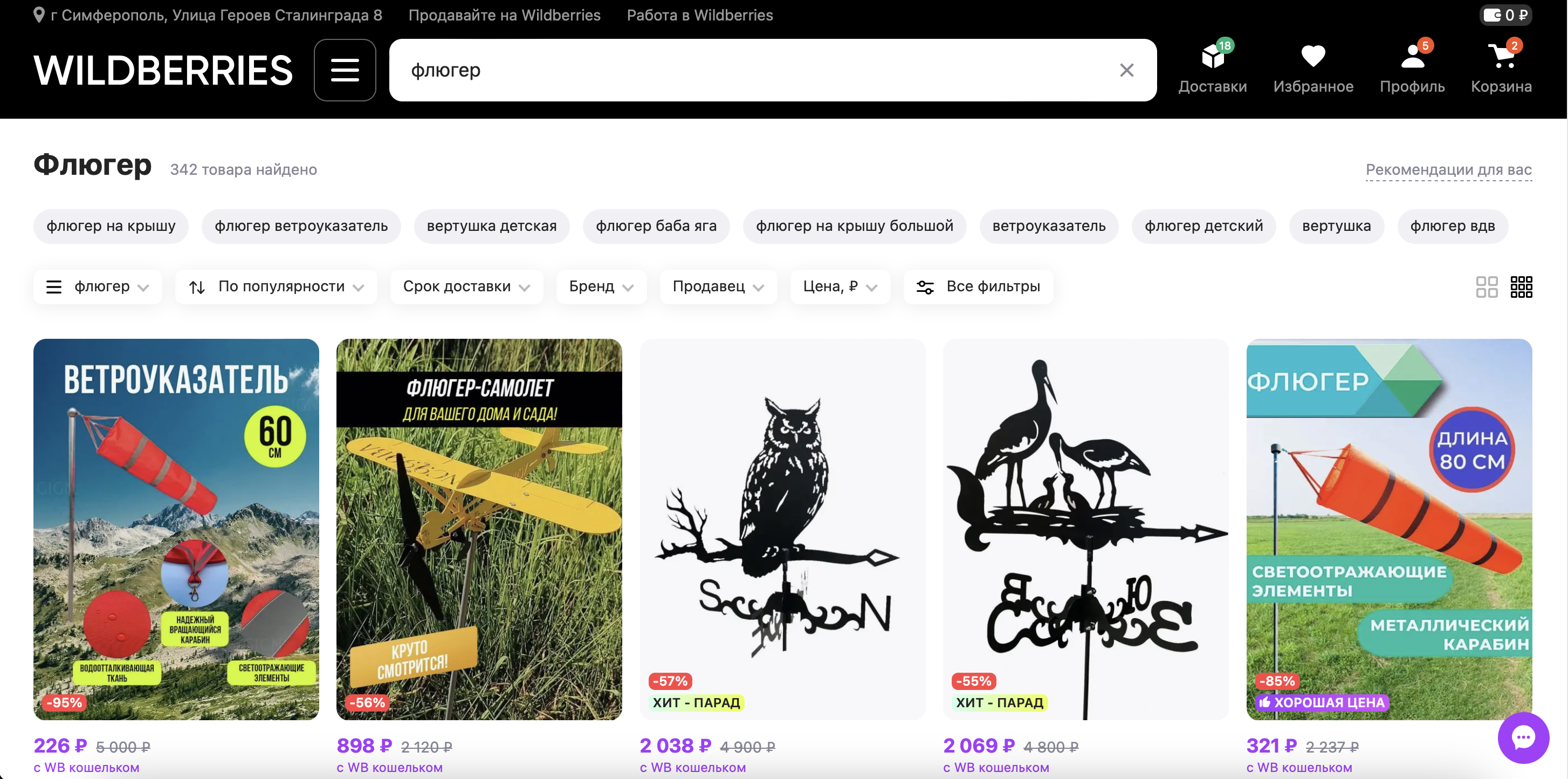This screenshot has width=1568, height=779.
Task: Expand the Цена, ₽ price dropdown
Action: point(840,287)
